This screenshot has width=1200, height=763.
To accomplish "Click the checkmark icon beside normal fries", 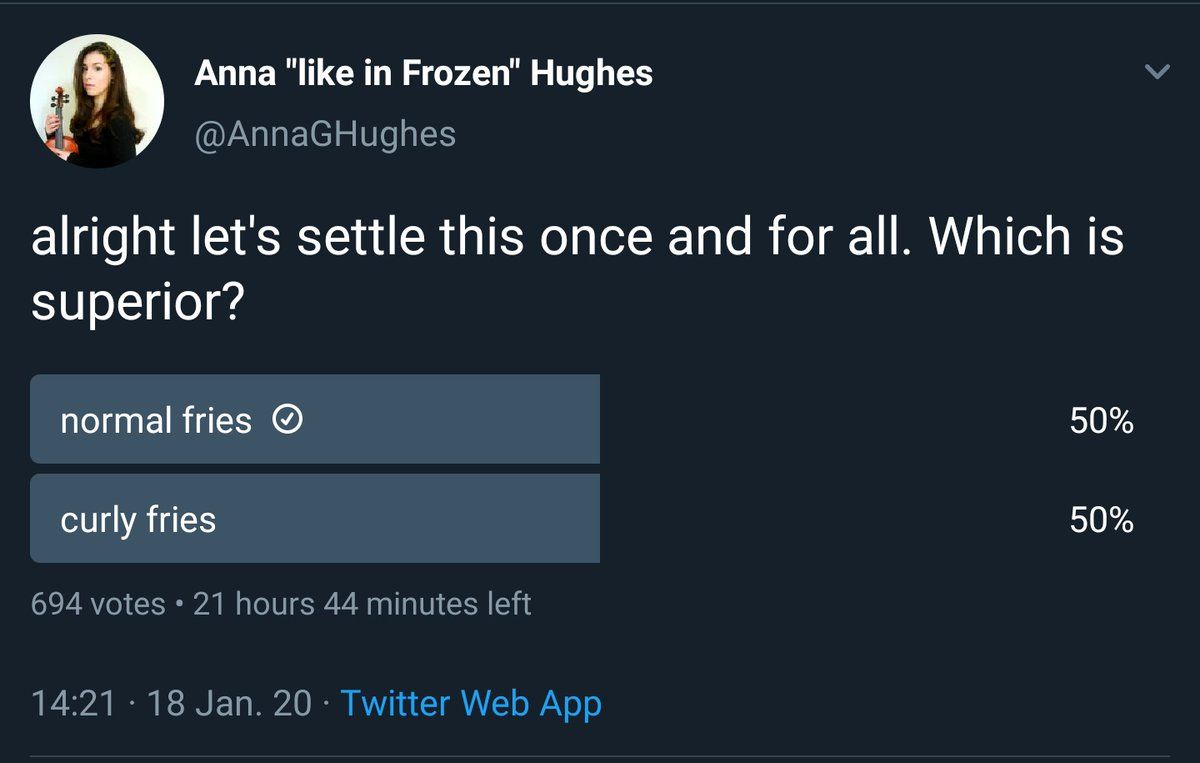I will (x=287, y=421).
